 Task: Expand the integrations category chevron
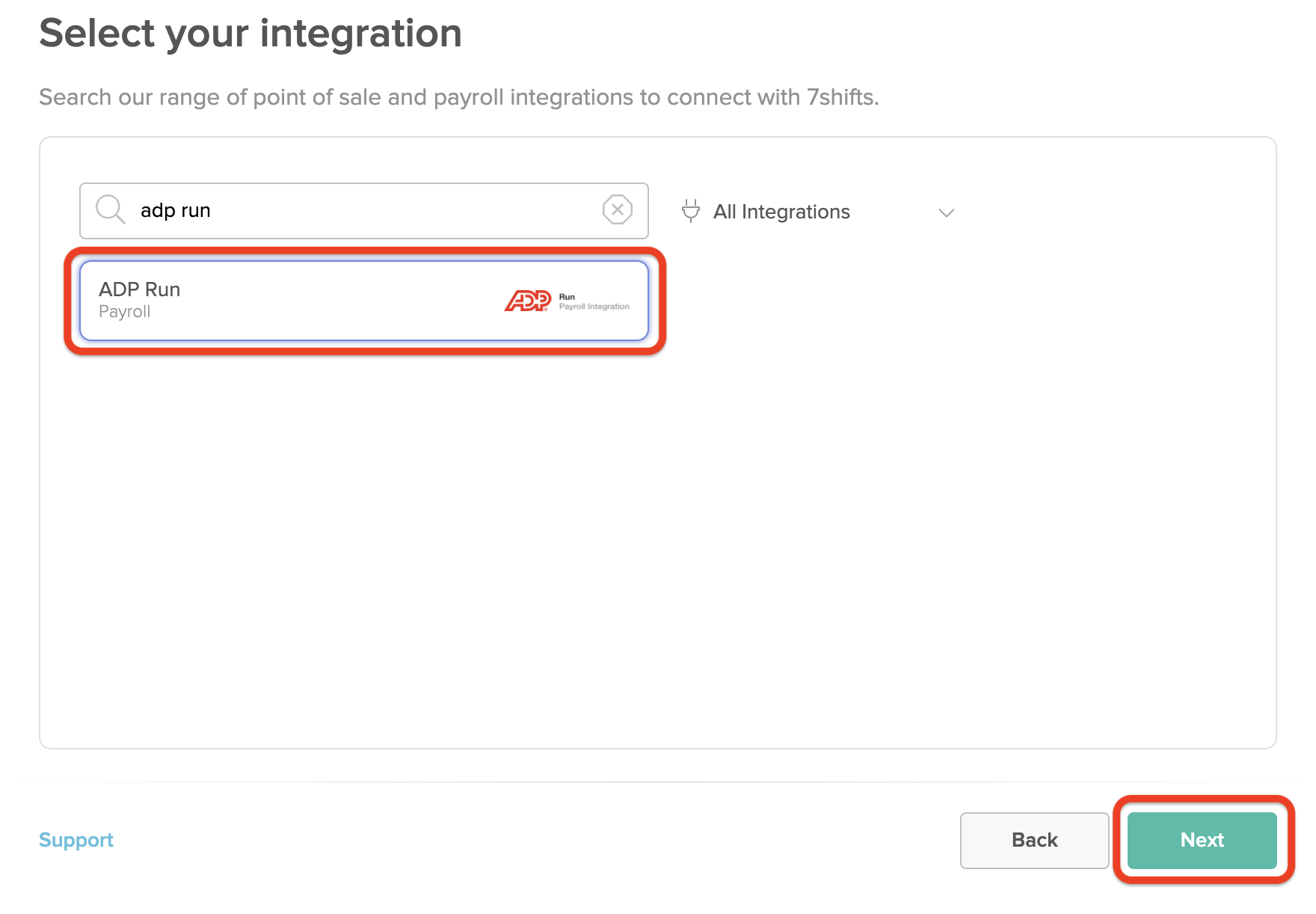tap(945, 212)
